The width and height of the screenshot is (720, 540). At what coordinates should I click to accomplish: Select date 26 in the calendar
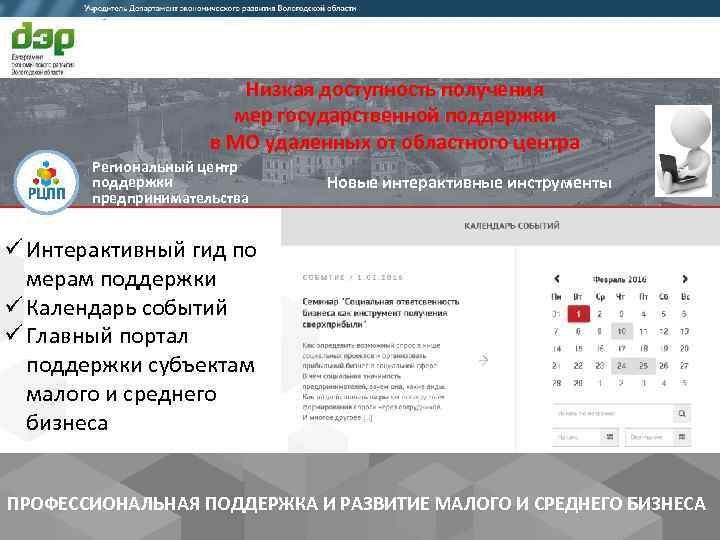tap(664, 366)
